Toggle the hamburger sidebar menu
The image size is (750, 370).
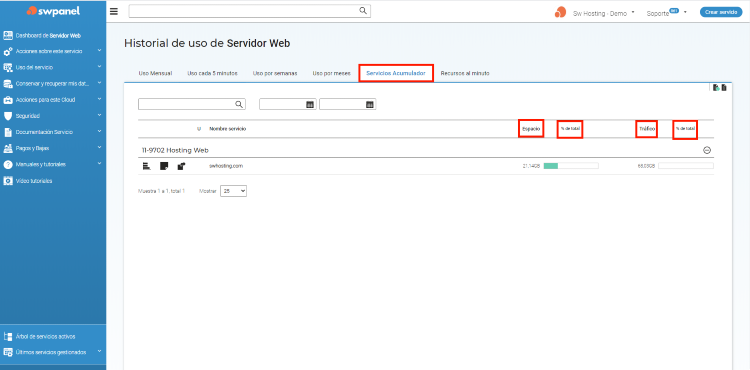[114, 11]
